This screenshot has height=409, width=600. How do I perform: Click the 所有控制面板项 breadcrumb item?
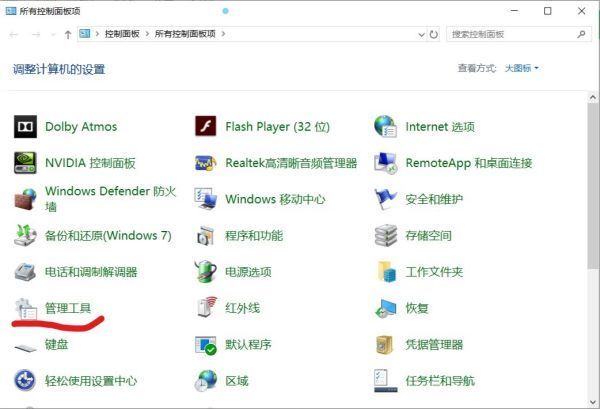(185, 34)
